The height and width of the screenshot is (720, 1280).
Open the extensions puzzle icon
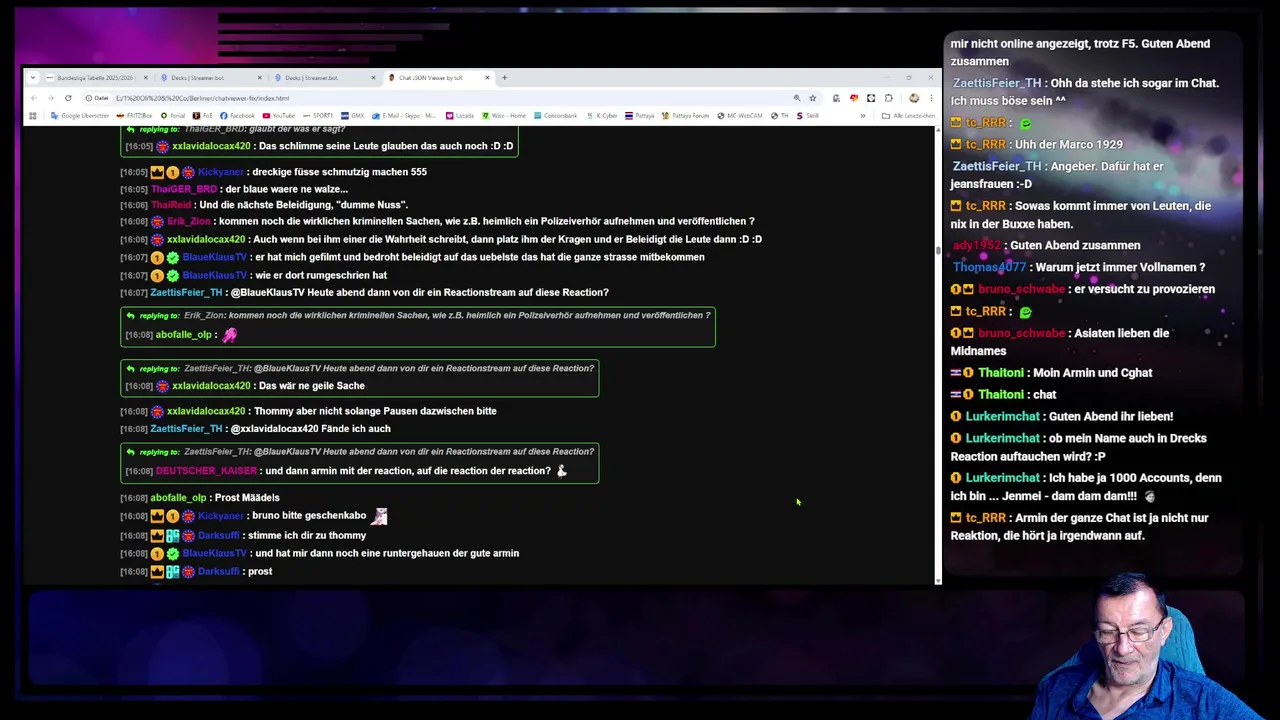click(x=888, y=98)
